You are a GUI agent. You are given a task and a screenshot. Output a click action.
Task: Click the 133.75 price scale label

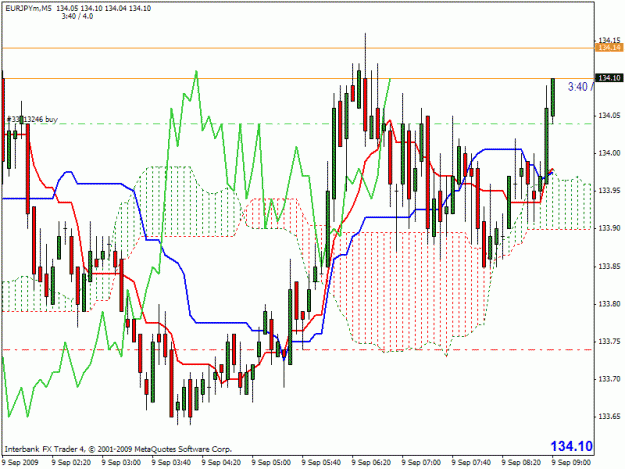(609, 341)
